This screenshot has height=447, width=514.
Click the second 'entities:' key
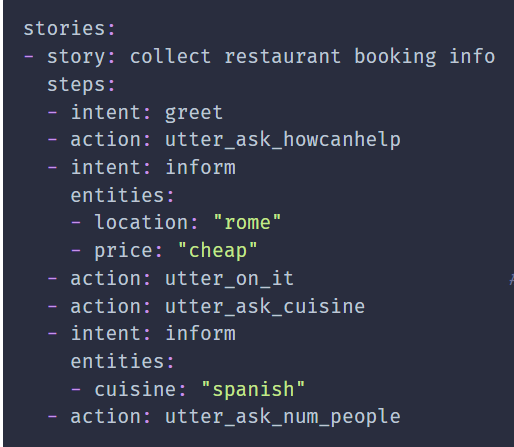pyautogui.click(x=122, y=362)
